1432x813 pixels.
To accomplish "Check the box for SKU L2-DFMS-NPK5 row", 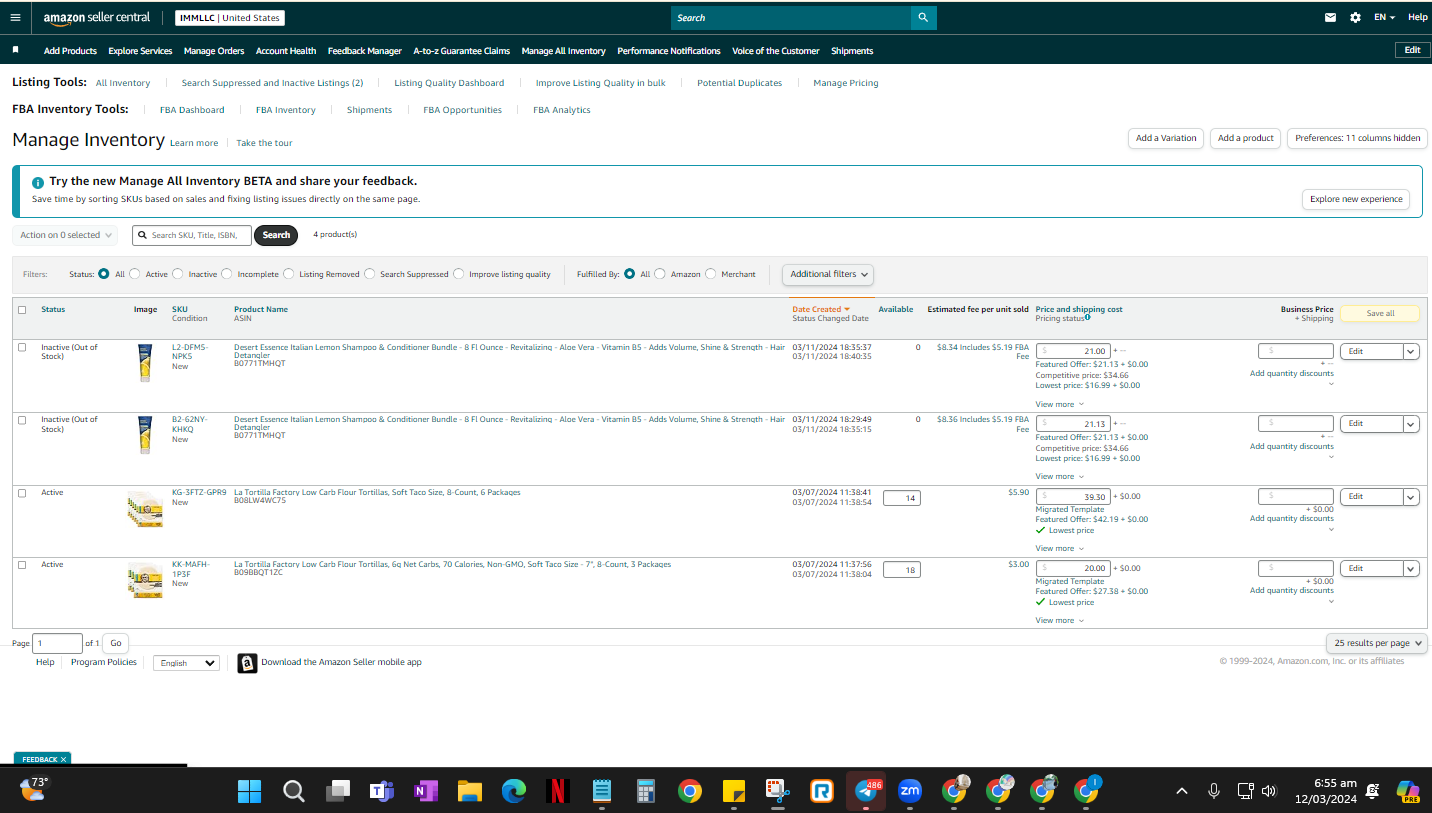I will [22, 347].
